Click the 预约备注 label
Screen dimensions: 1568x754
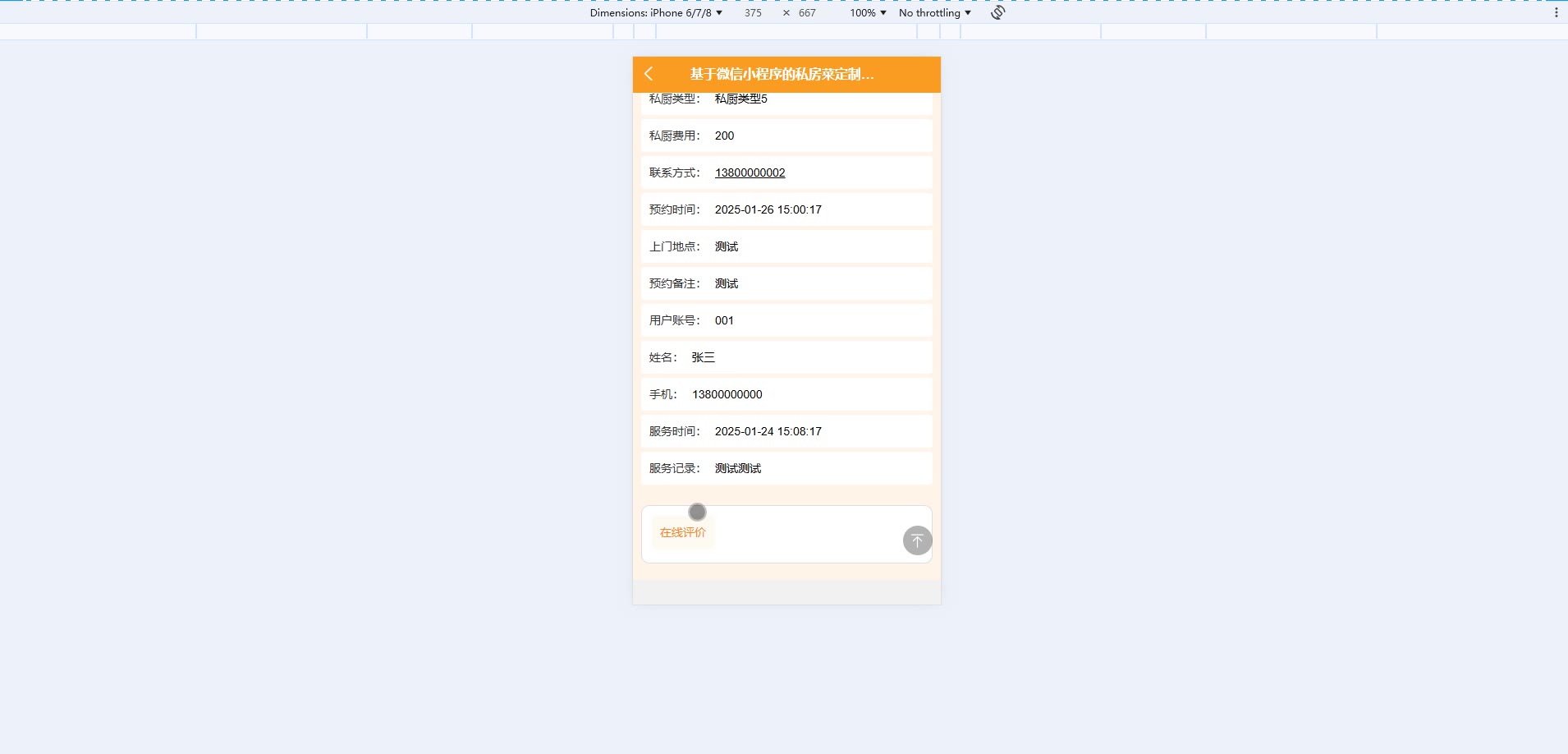click(675, 283)
